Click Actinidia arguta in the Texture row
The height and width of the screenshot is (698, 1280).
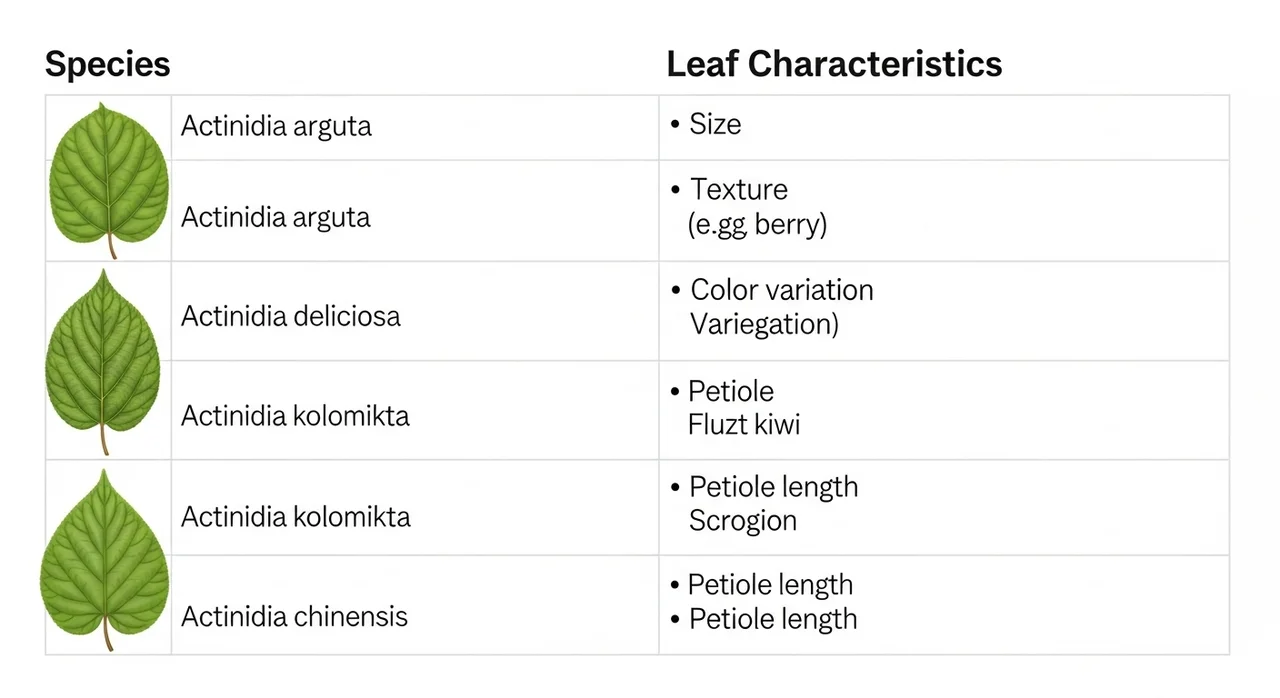coord(276,217)
